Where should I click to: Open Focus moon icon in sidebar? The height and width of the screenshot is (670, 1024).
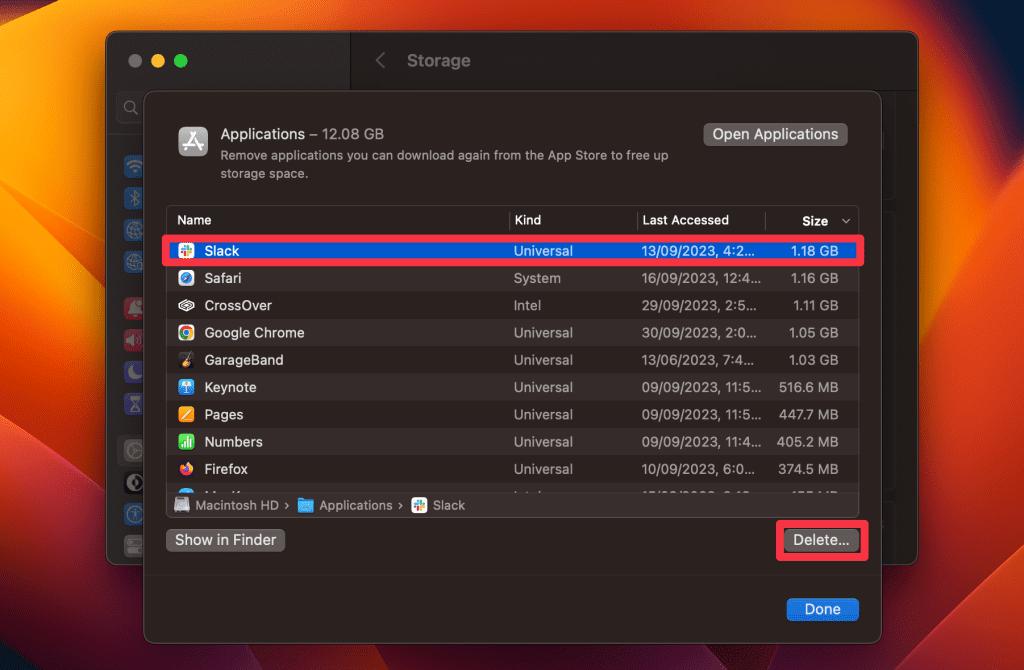134,372
